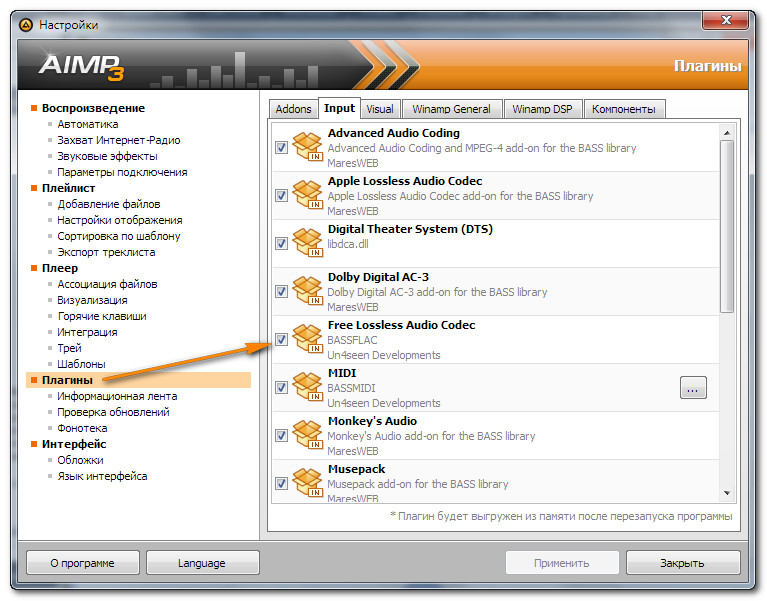767x601 pixels.
Task: Go to the Компоненты tab
Action: click(x=624, y=109)
